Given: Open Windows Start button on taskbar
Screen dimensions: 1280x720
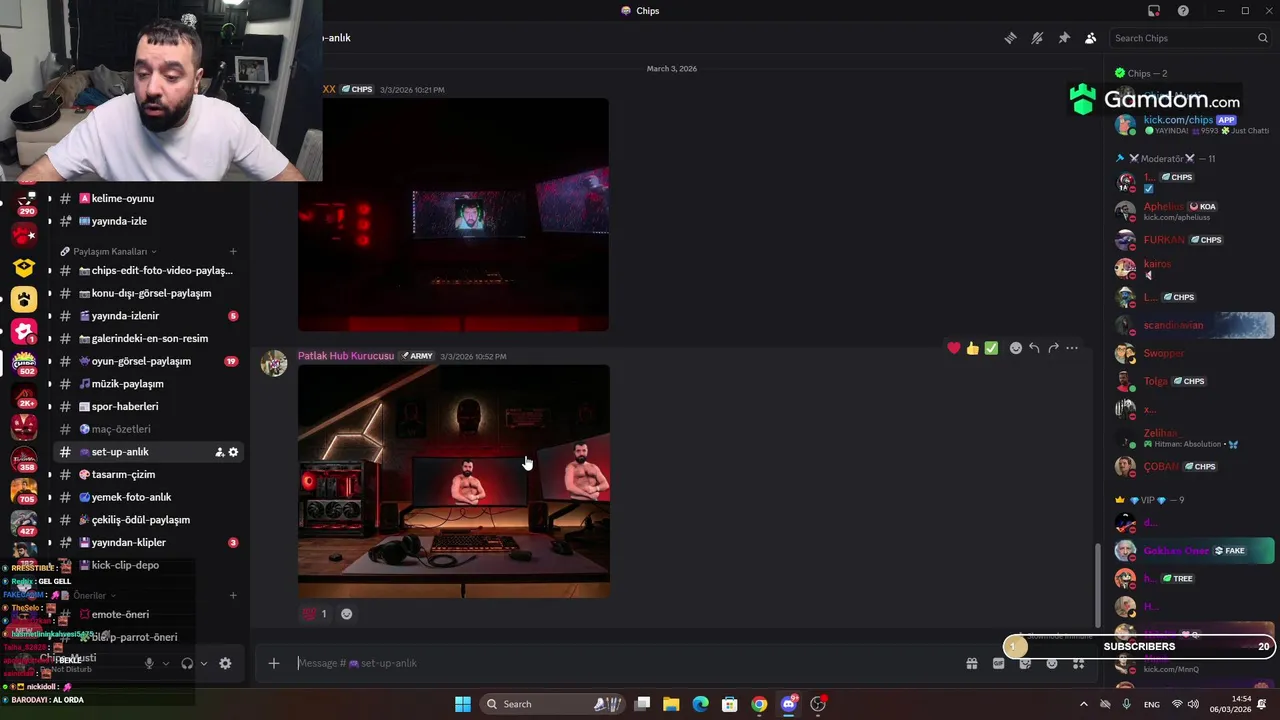Looking at the screenshot, I should (463, 704).
